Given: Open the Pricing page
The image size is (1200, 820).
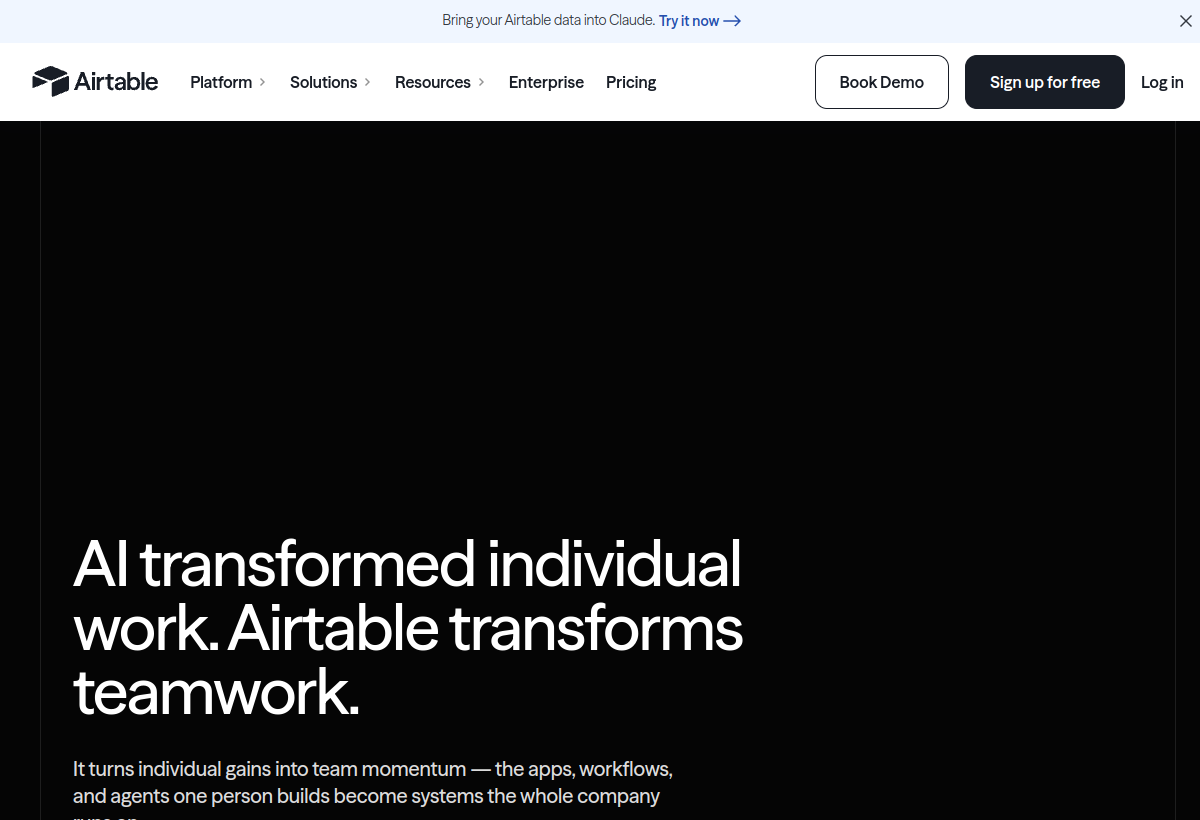Looking at the screenshot, I should (631, 82).
